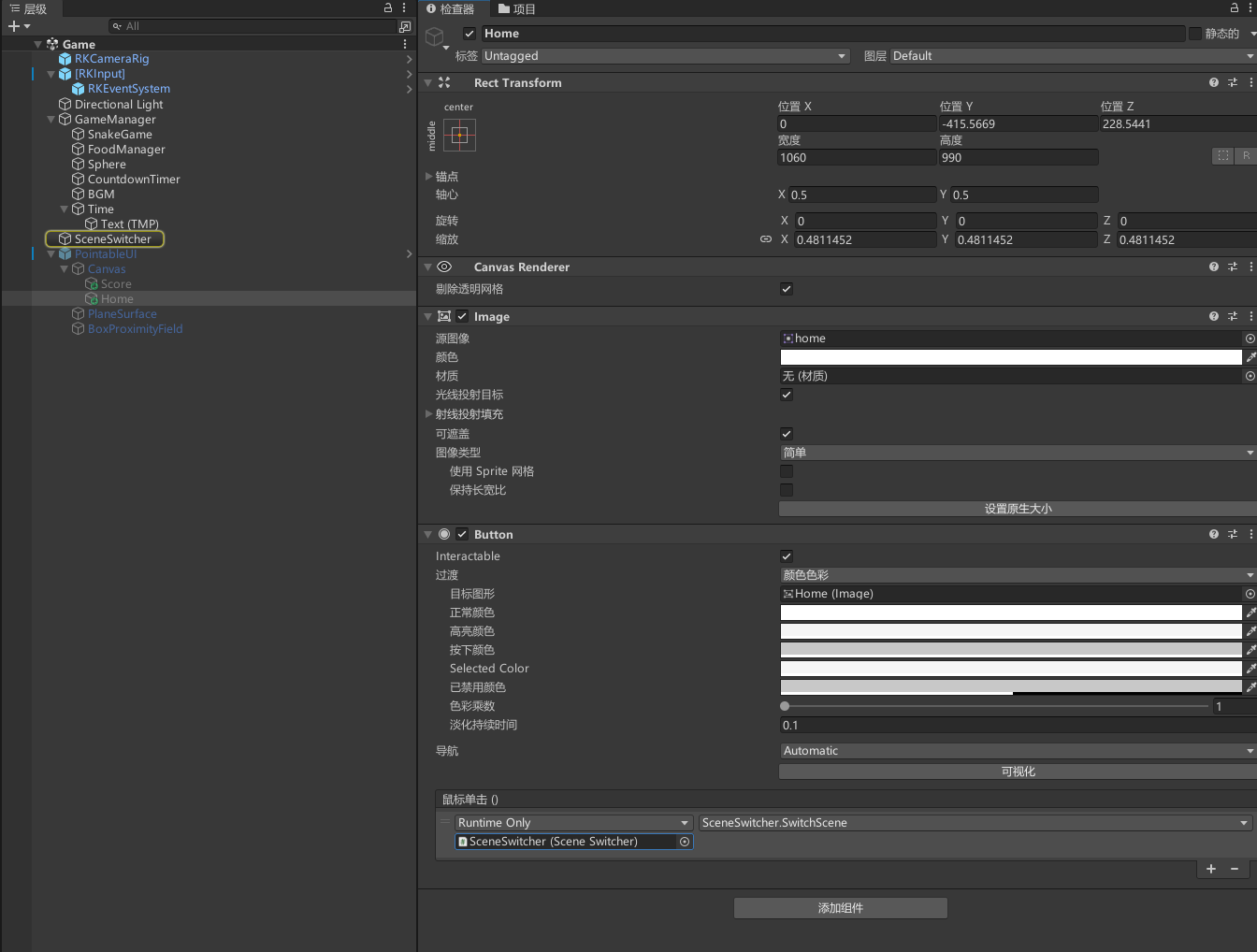This screenshot has height=952, width=1257.
Task: Click the Canvas Renderer help icon
Action: pyautogui.click(x=1214, y=267)
